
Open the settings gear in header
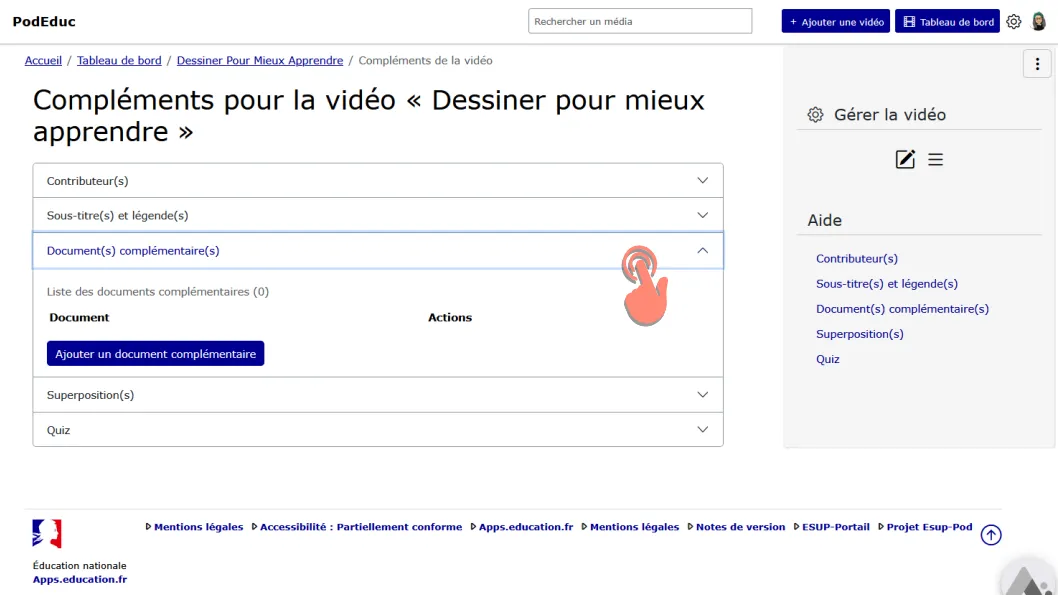[1013, 22]
